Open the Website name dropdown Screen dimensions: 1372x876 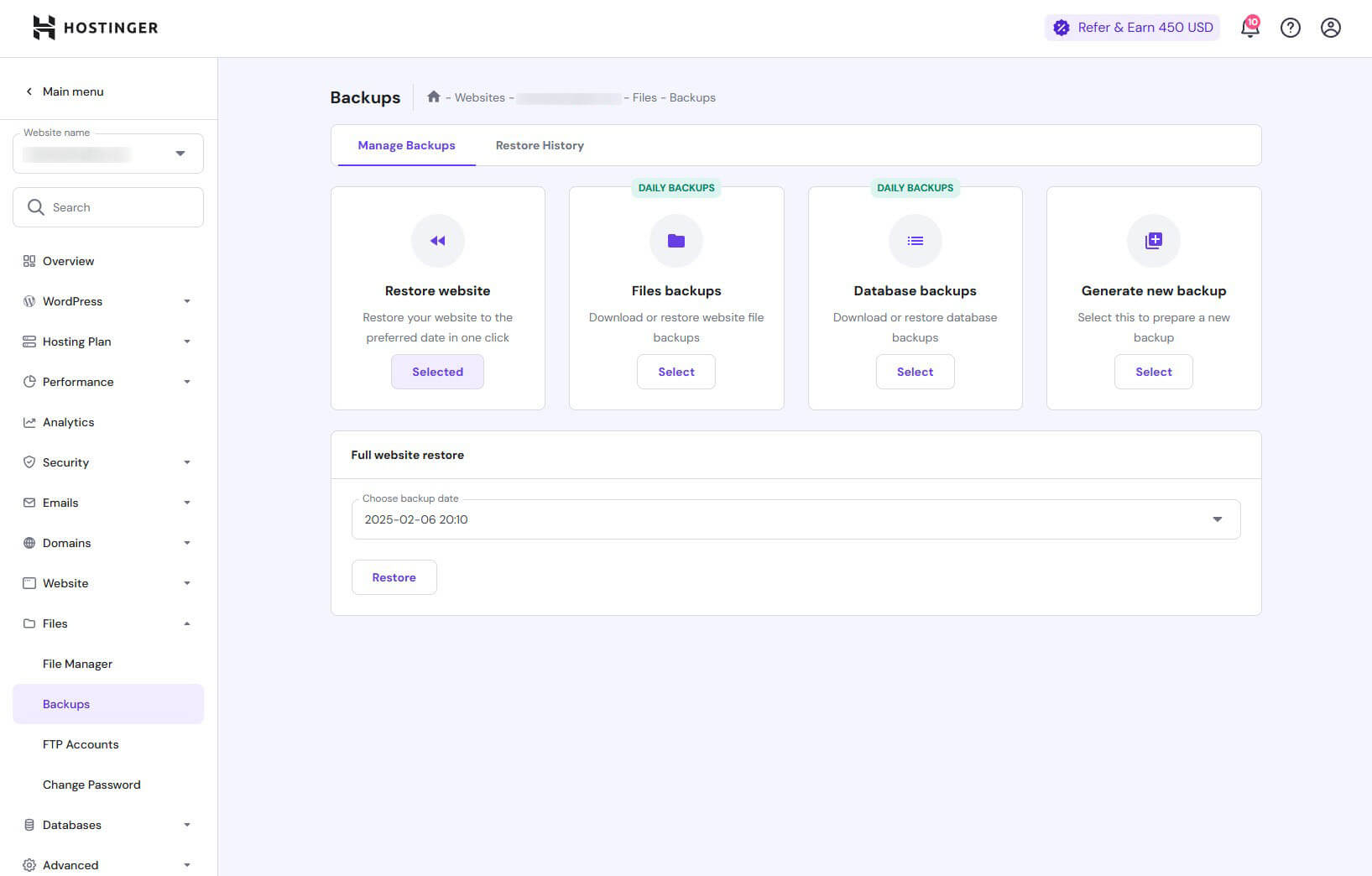(108, 154)
